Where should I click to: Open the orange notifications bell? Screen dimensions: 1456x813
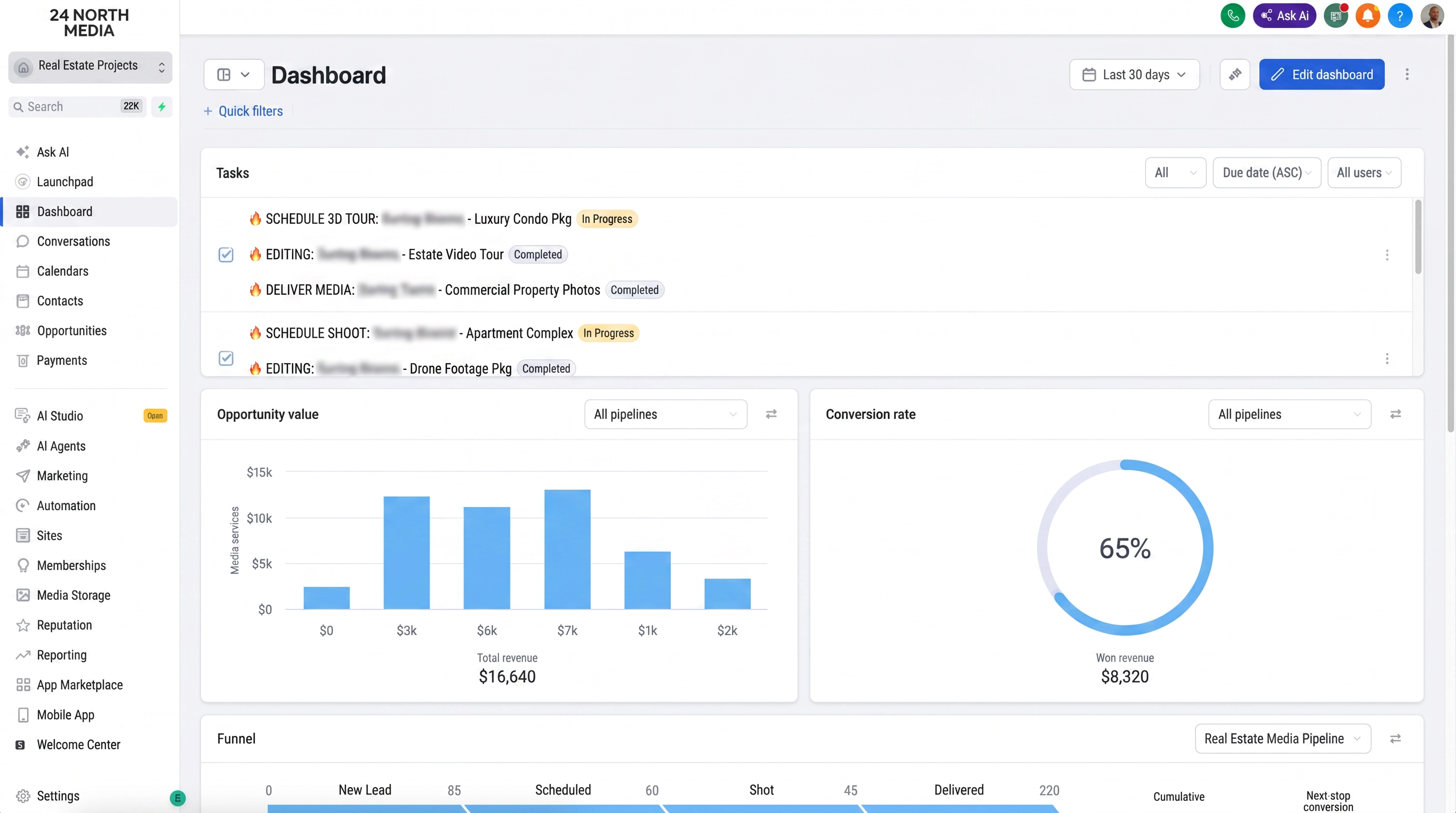point(1368,15)
